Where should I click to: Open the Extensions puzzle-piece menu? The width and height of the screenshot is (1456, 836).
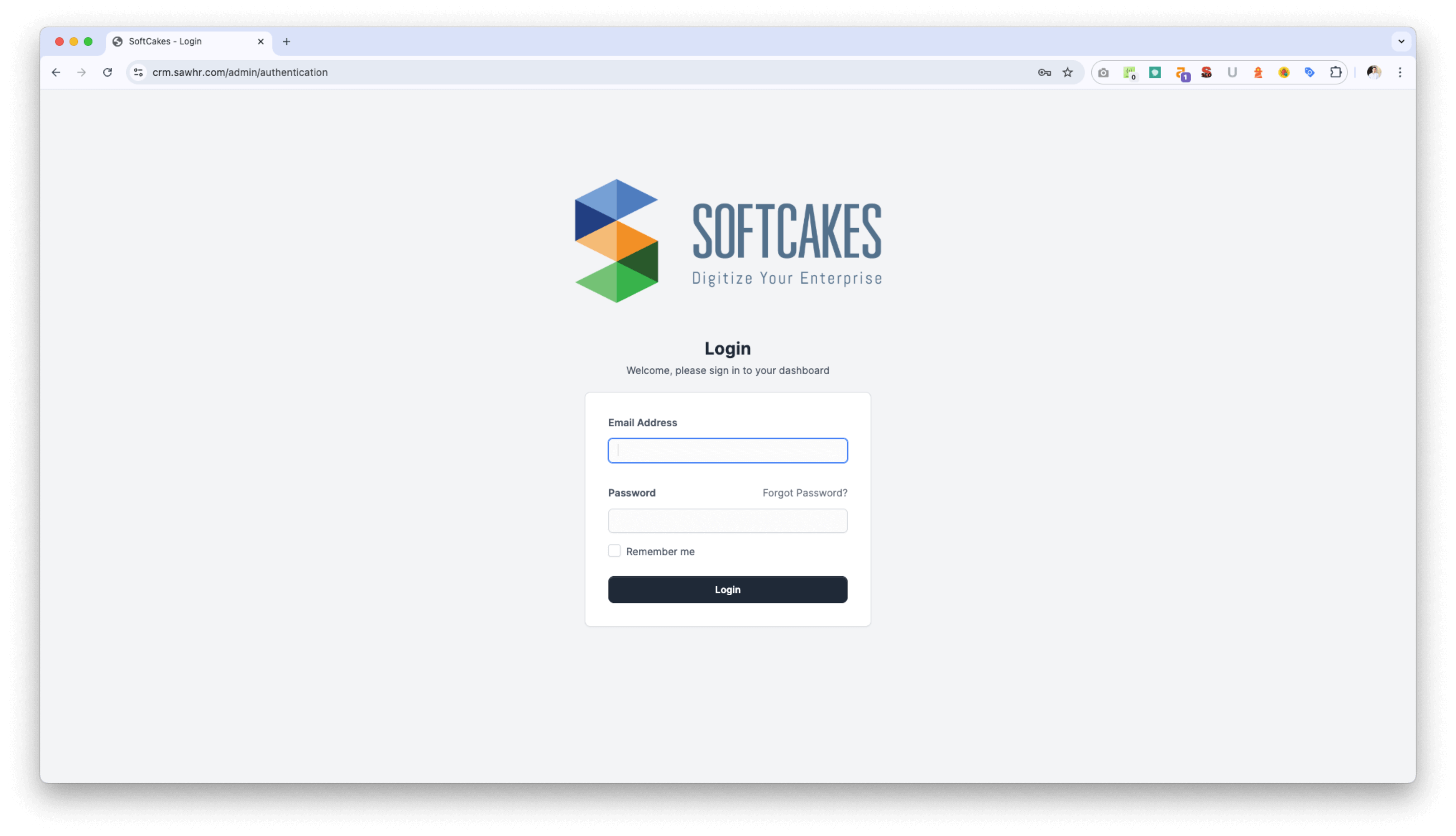click(1336, 72)
